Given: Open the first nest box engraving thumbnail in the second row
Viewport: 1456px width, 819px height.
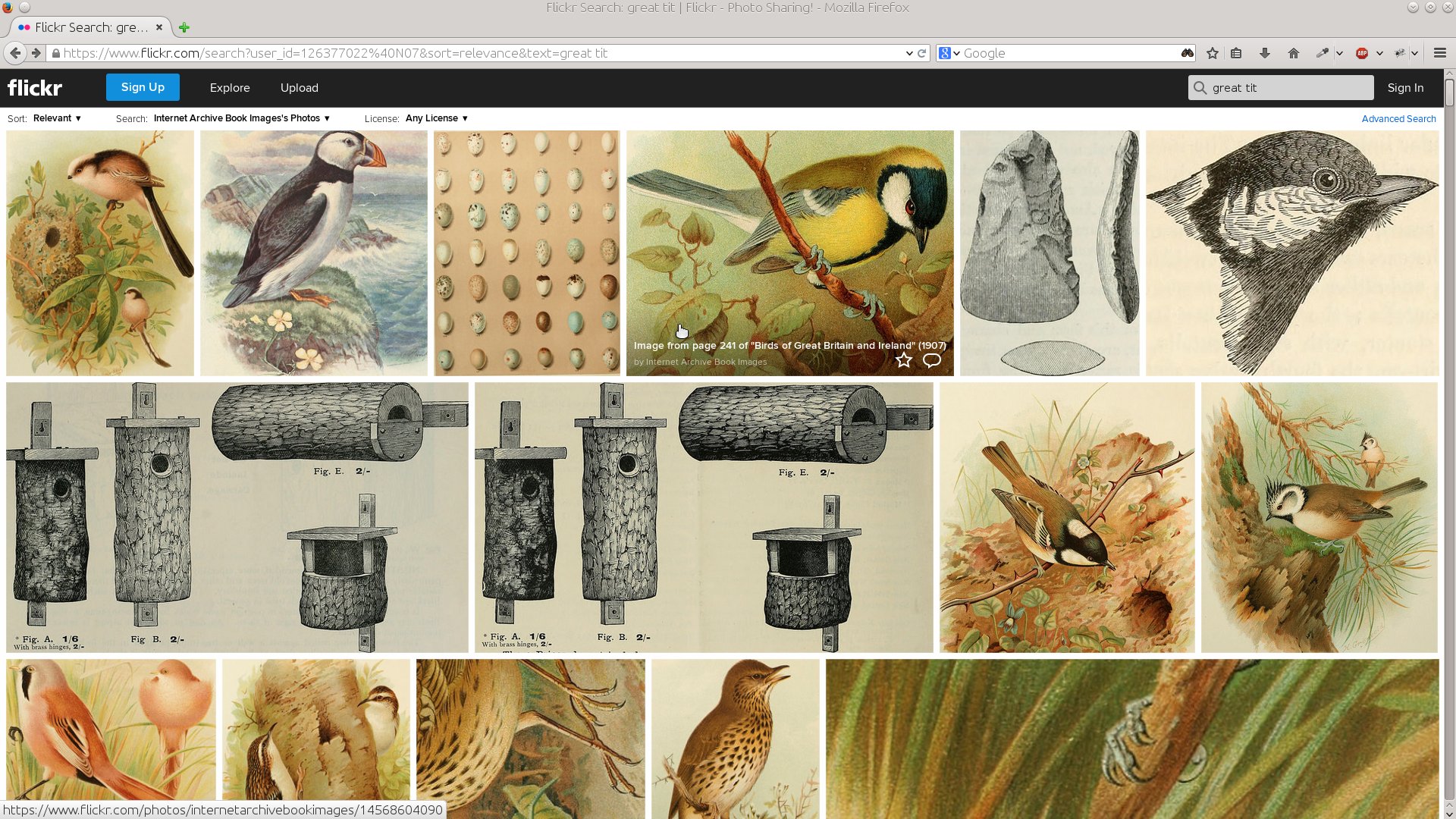Looking at the screenshot, I should 237,517.
